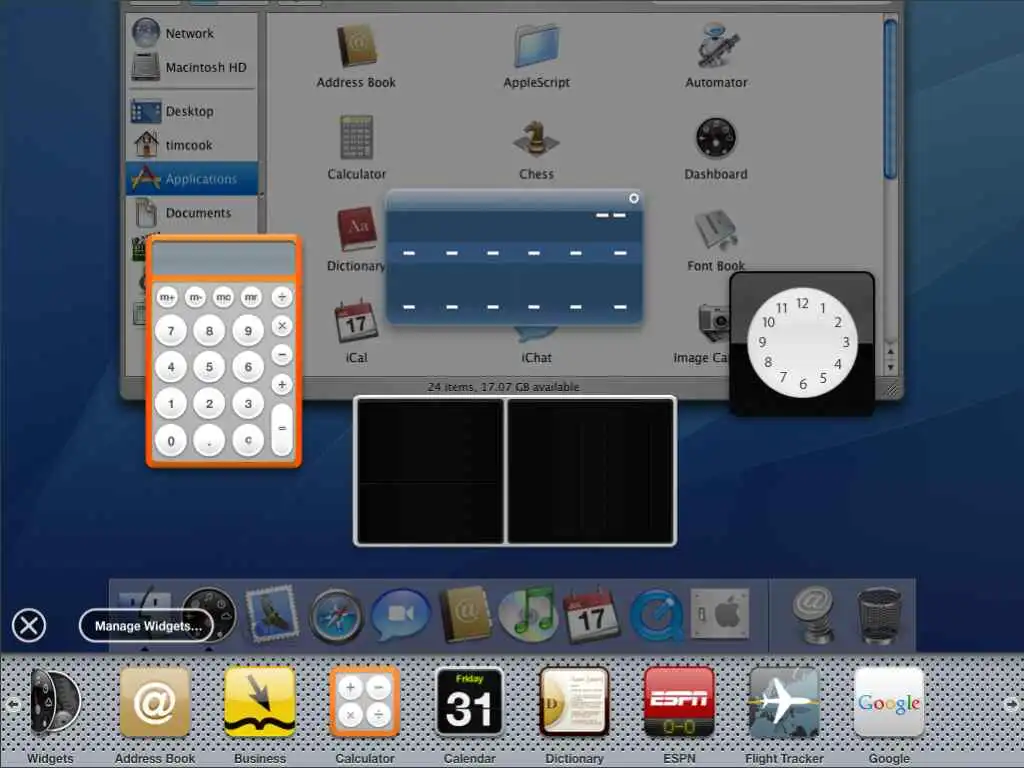Image resolution: width=1024 pixels, height=768 pixels.
Task: Add ESPN widget from widget bar
Action: 679,702
